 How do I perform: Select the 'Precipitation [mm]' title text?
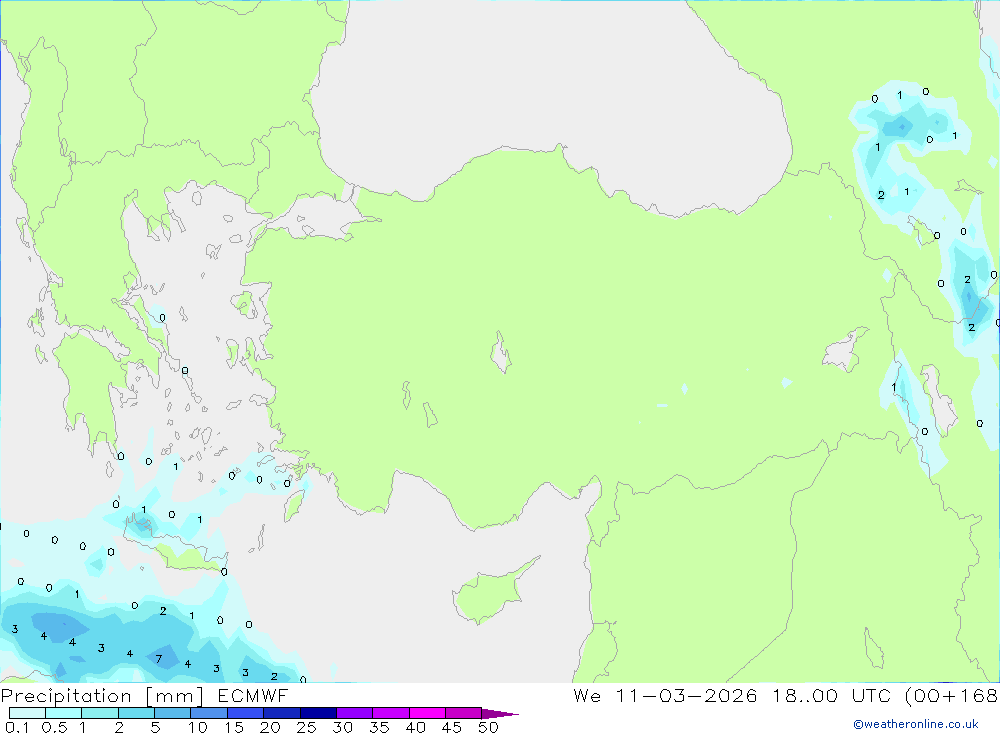coord(102,696)
